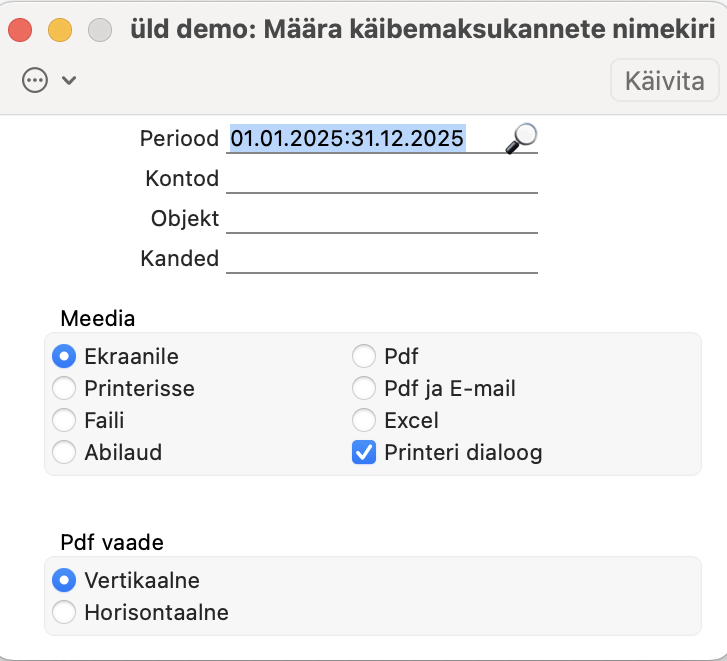
Task: Click the Objekt input field
Action: (382, 218)
